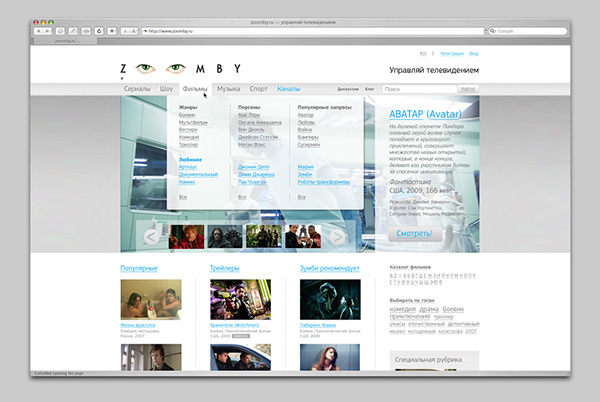
Task: Click the 2007 tag
Action: point(471,331)
